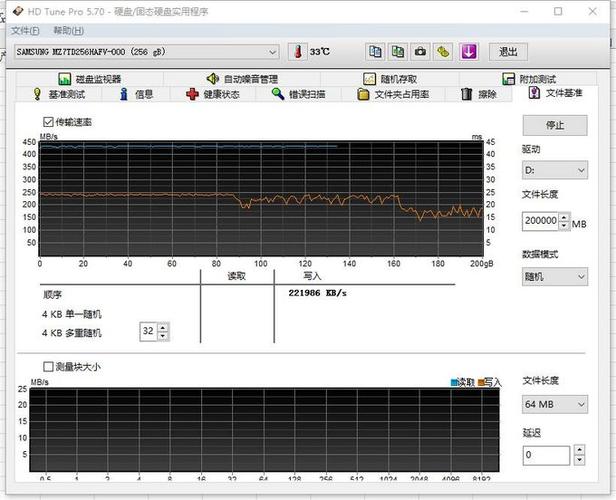The height and width of the screenshot is (500, 616).
Task: Click the 附加测试 tab icon
Action: pyautogui.click(x=508, y=79)
